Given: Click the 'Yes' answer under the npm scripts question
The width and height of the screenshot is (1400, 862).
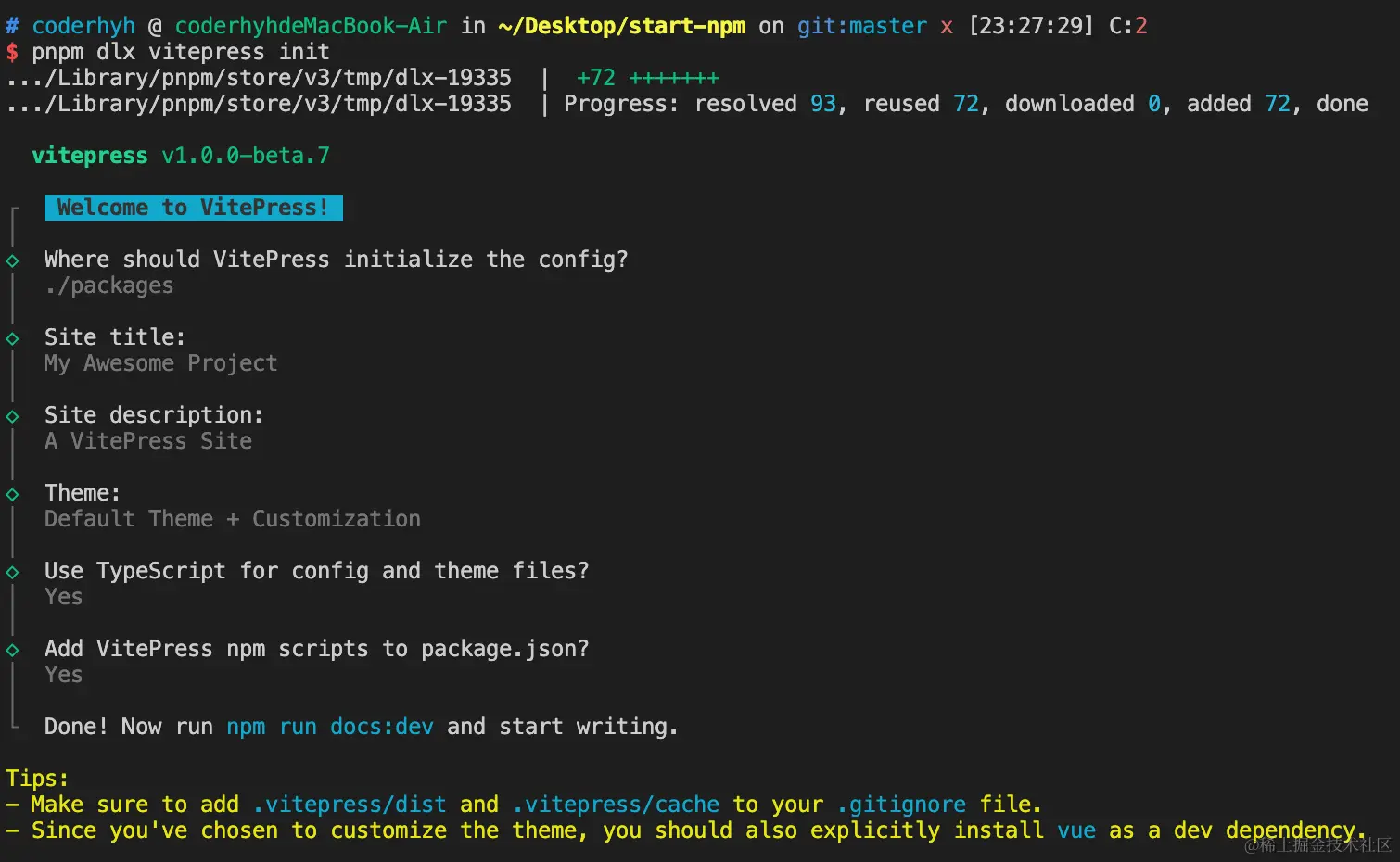Looking at the screenshot, I should click(64, 675).
